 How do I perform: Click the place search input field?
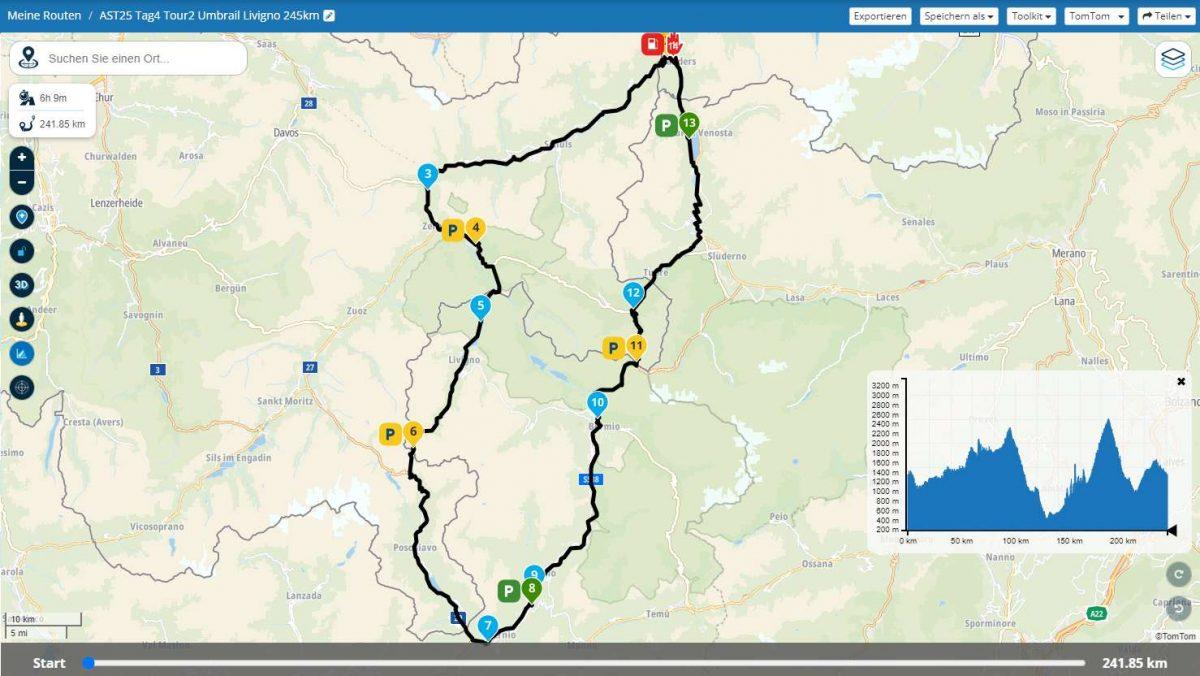(x=140, y=59)
